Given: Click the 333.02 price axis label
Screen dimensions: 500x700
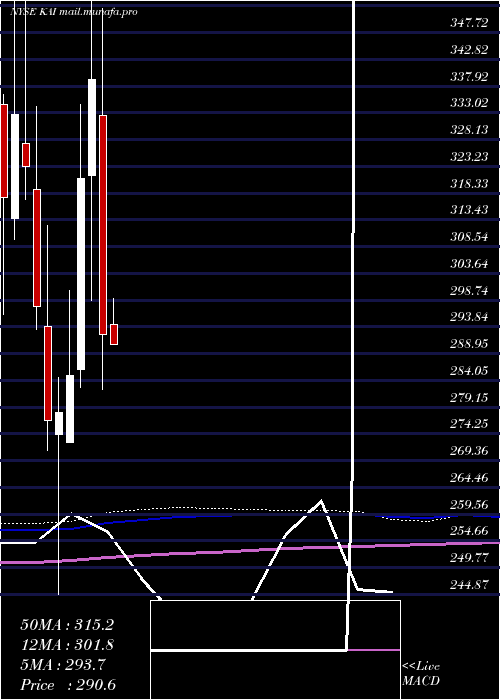Looking at the screenshot, I should pyautogui.click(x=469, y=103).
